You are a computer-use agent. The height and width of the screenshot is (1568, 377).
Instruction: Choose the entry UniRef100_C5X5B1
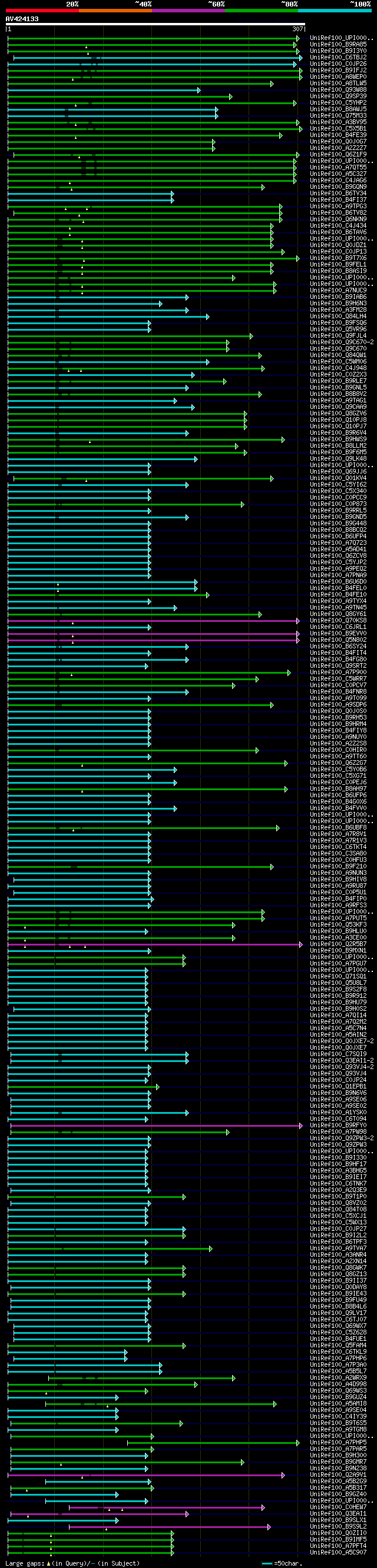[x=338, y=129]
